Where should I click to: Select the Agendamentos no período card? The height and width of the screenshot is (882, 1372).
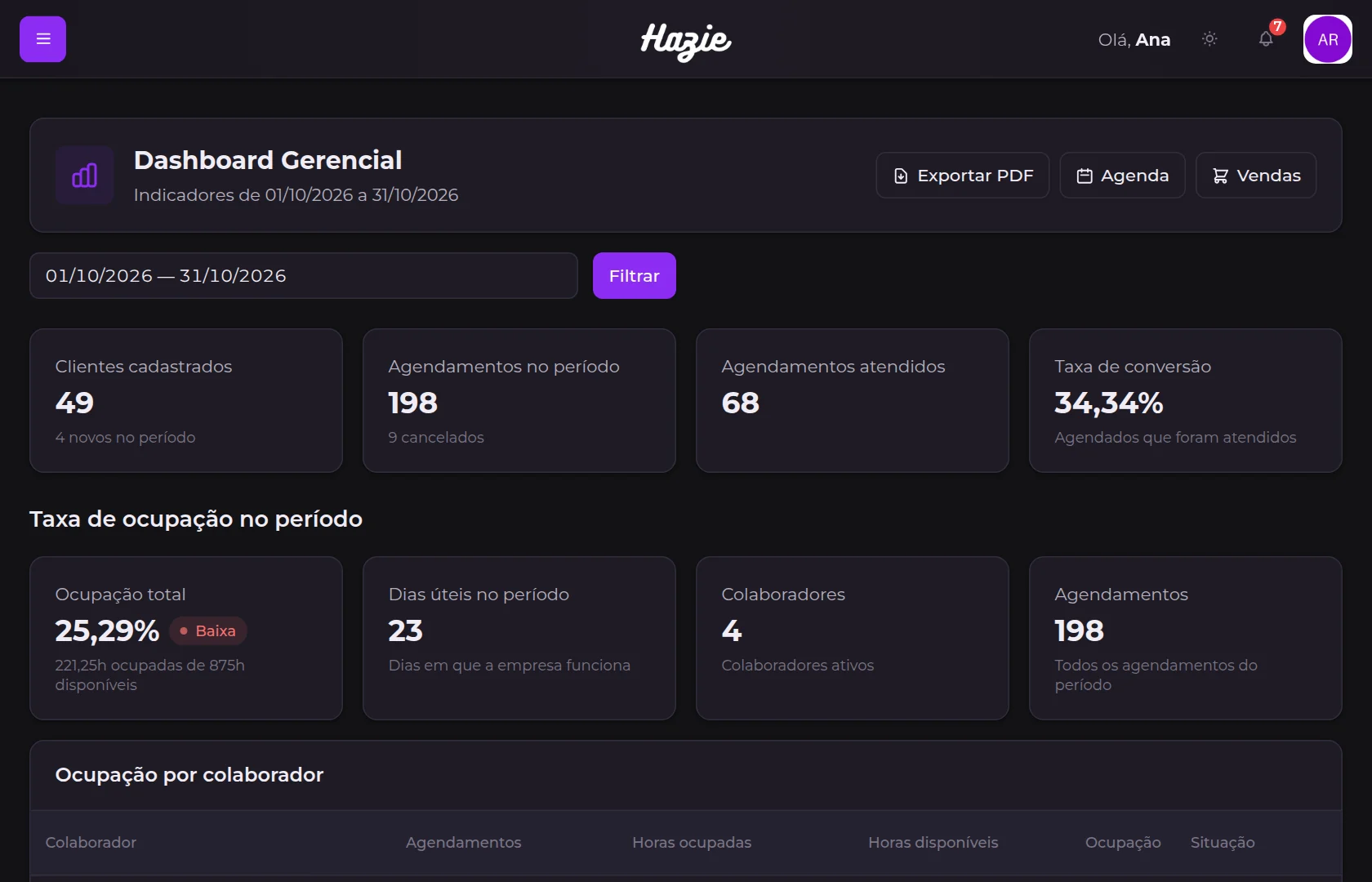pyautogui.click(x=519, y=401)
